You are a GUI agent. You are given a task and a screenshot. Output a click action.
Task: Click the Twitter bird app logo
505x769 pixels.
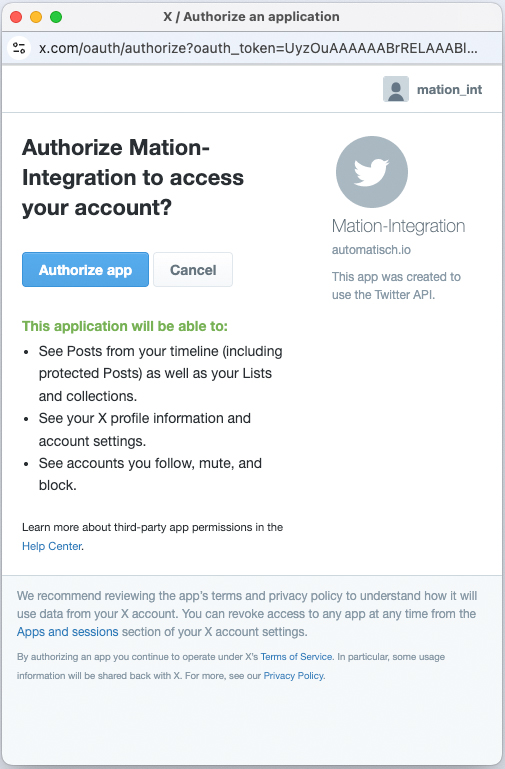coord(372,172)
